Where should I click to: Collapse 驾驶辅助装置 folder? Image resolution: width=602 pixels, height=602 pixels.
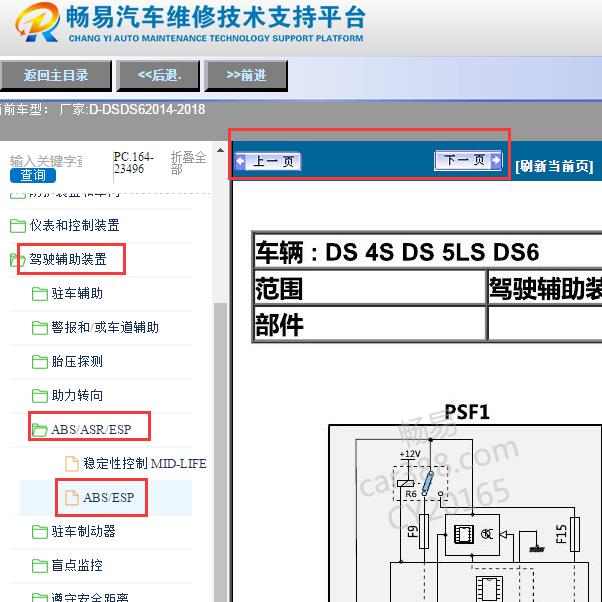[x=68, y=259]
